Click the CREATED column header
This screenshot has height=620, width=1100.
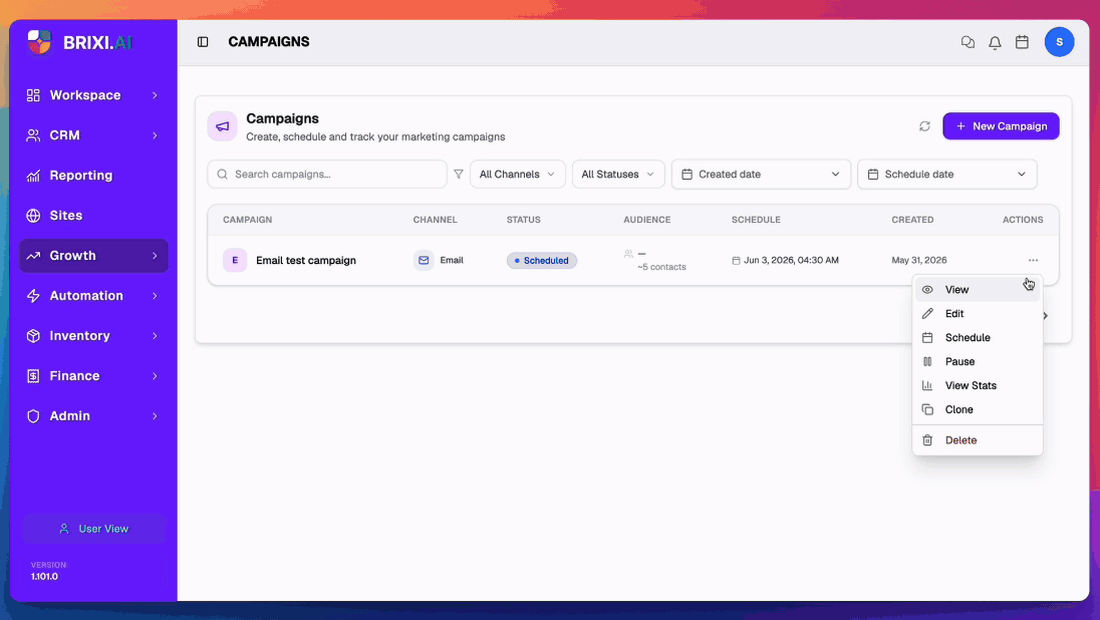click(913, 220)
